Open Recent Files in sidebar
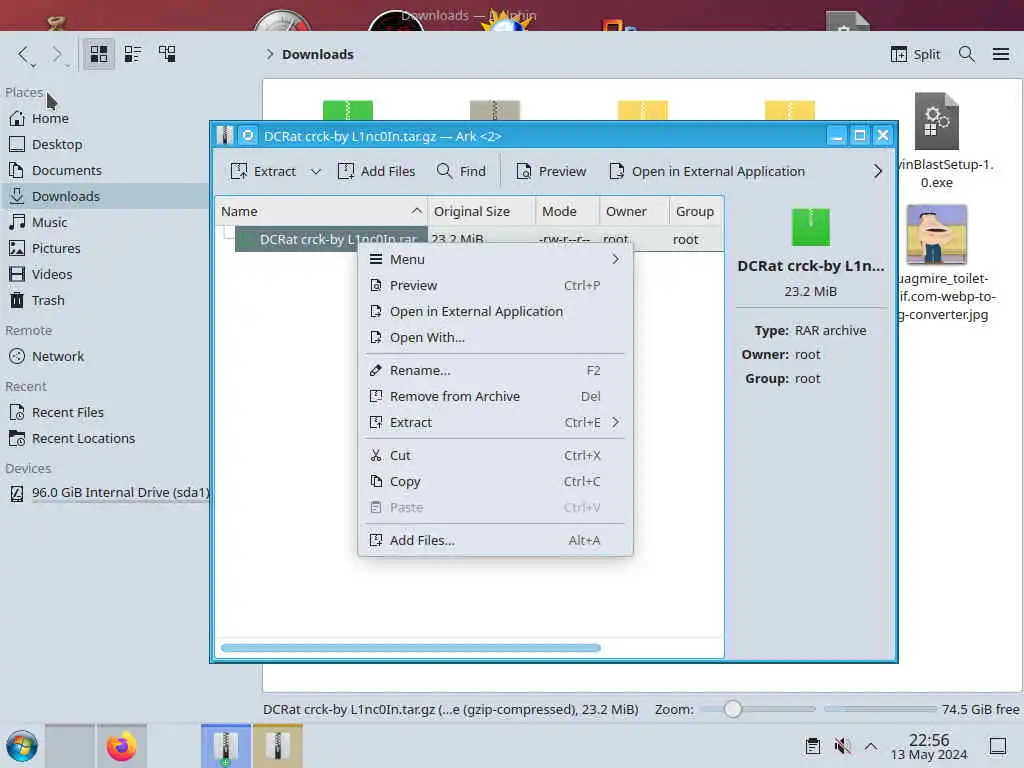The width and height of the screenshot is (1024, 768). 104,413
